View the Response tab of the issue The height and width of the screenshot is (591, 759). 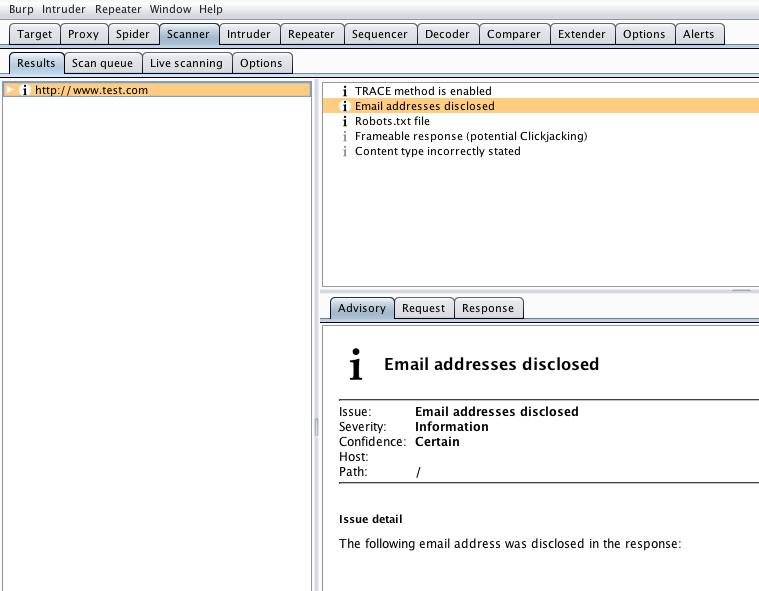(x=488, y=308)
